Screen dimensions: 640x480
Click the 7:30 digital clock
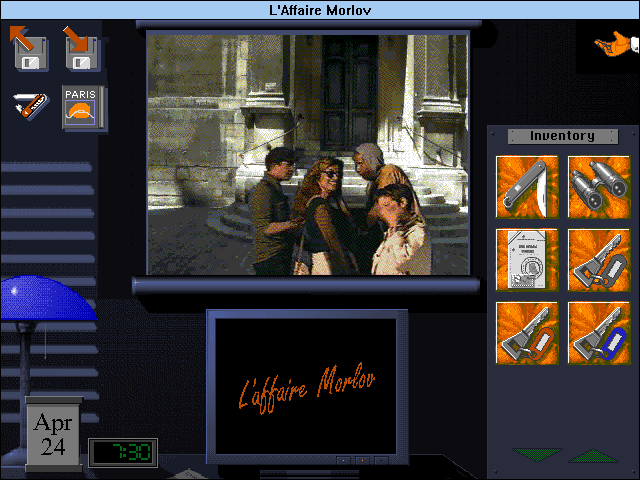click(x=123, y=452)
